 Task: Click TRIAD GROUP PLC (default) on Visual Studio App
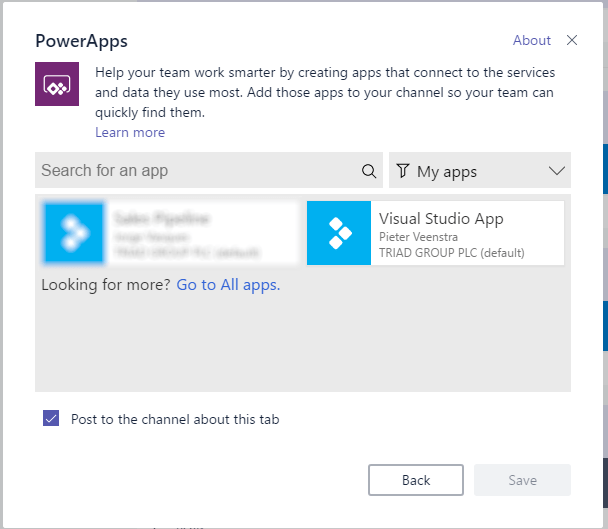(452, 253)
